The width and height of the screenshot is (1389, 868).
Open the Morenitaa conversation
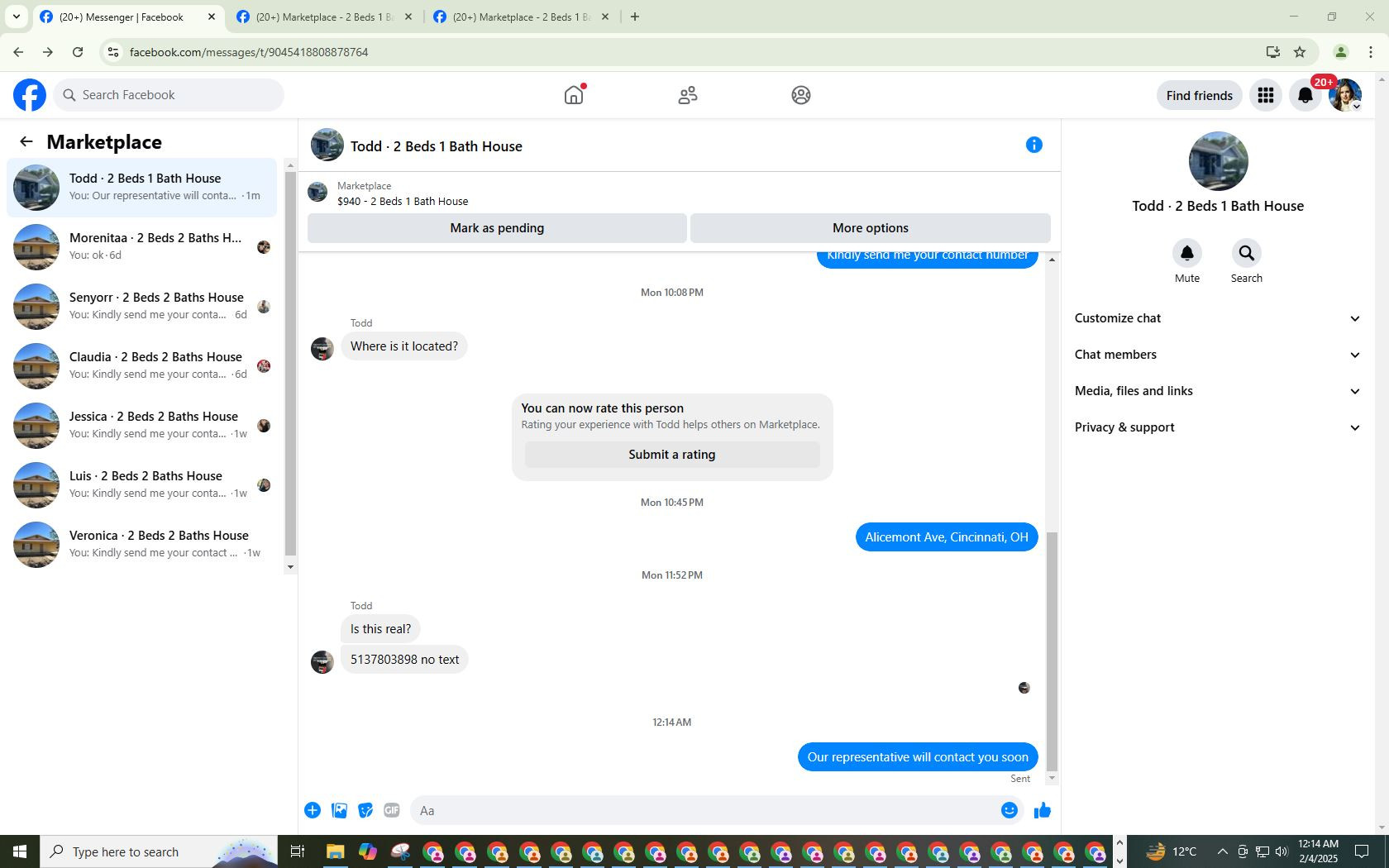click(142, 247)
